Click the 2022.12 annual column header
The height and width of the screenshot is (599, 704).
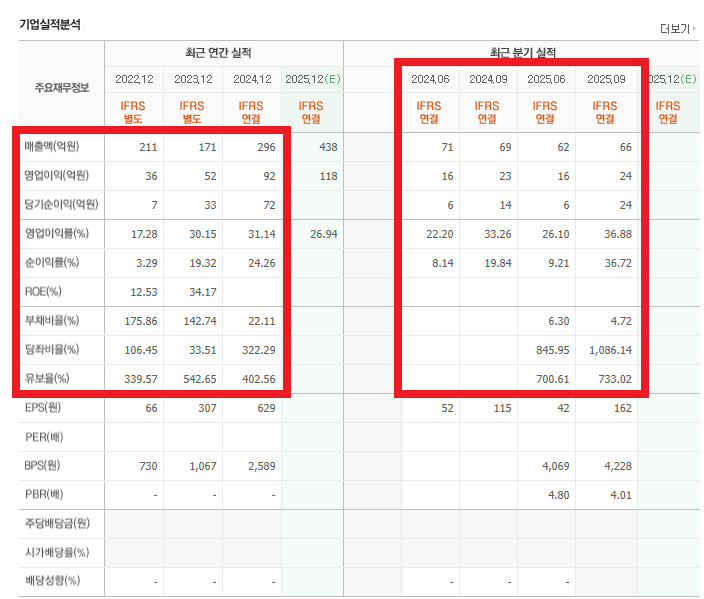point(134,79)
